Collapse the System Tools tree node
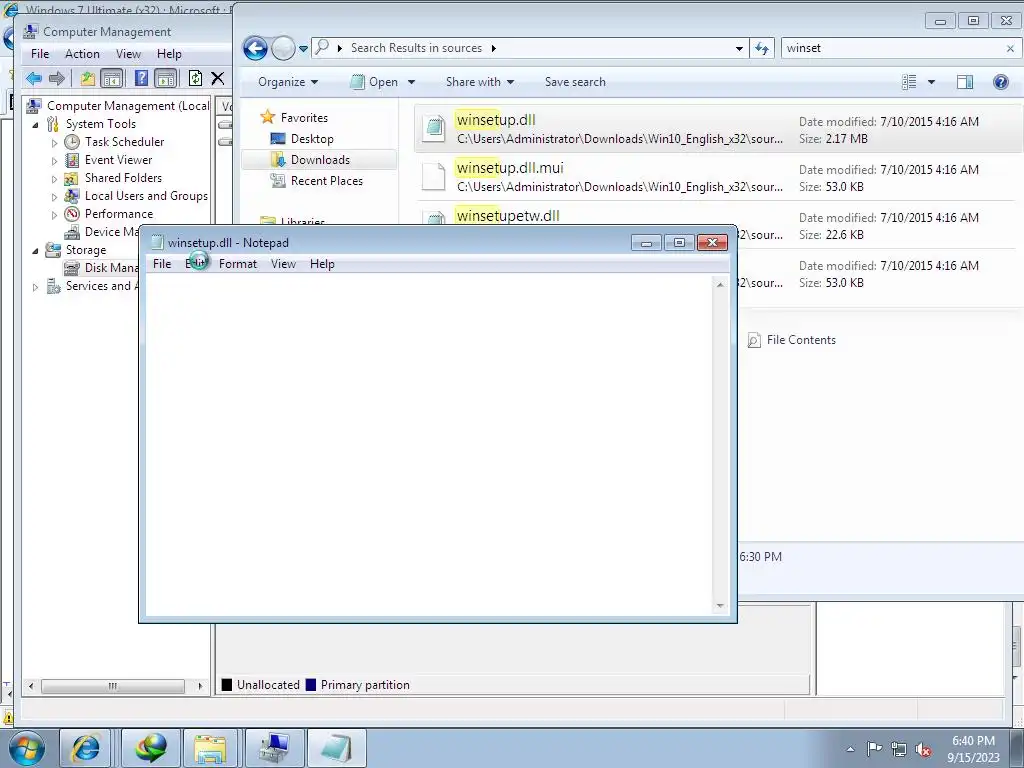This screenshot has height=768, width=1024. tap(35, 124)
